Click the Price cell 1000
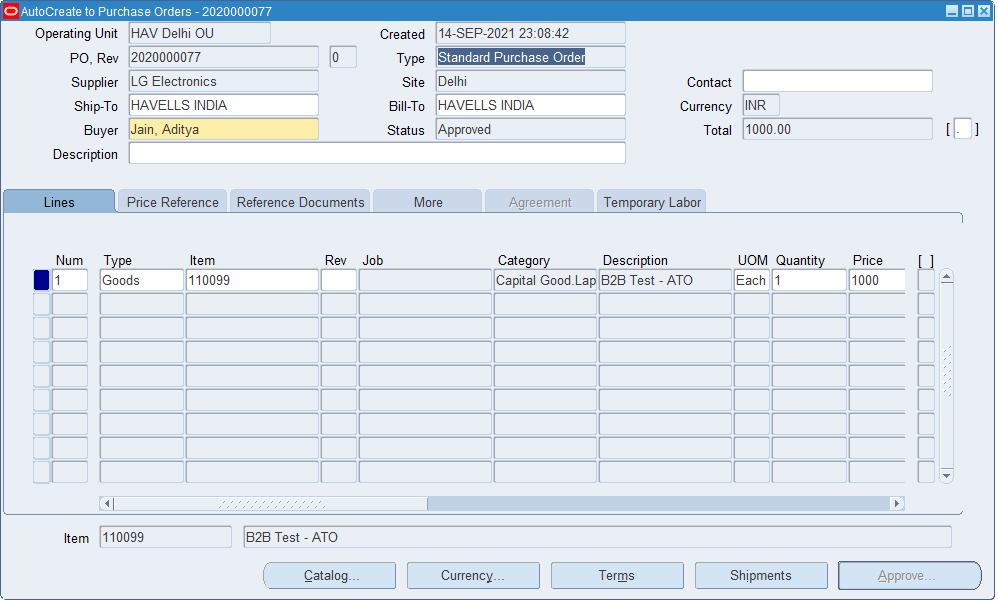 click(x=877, y=280)
